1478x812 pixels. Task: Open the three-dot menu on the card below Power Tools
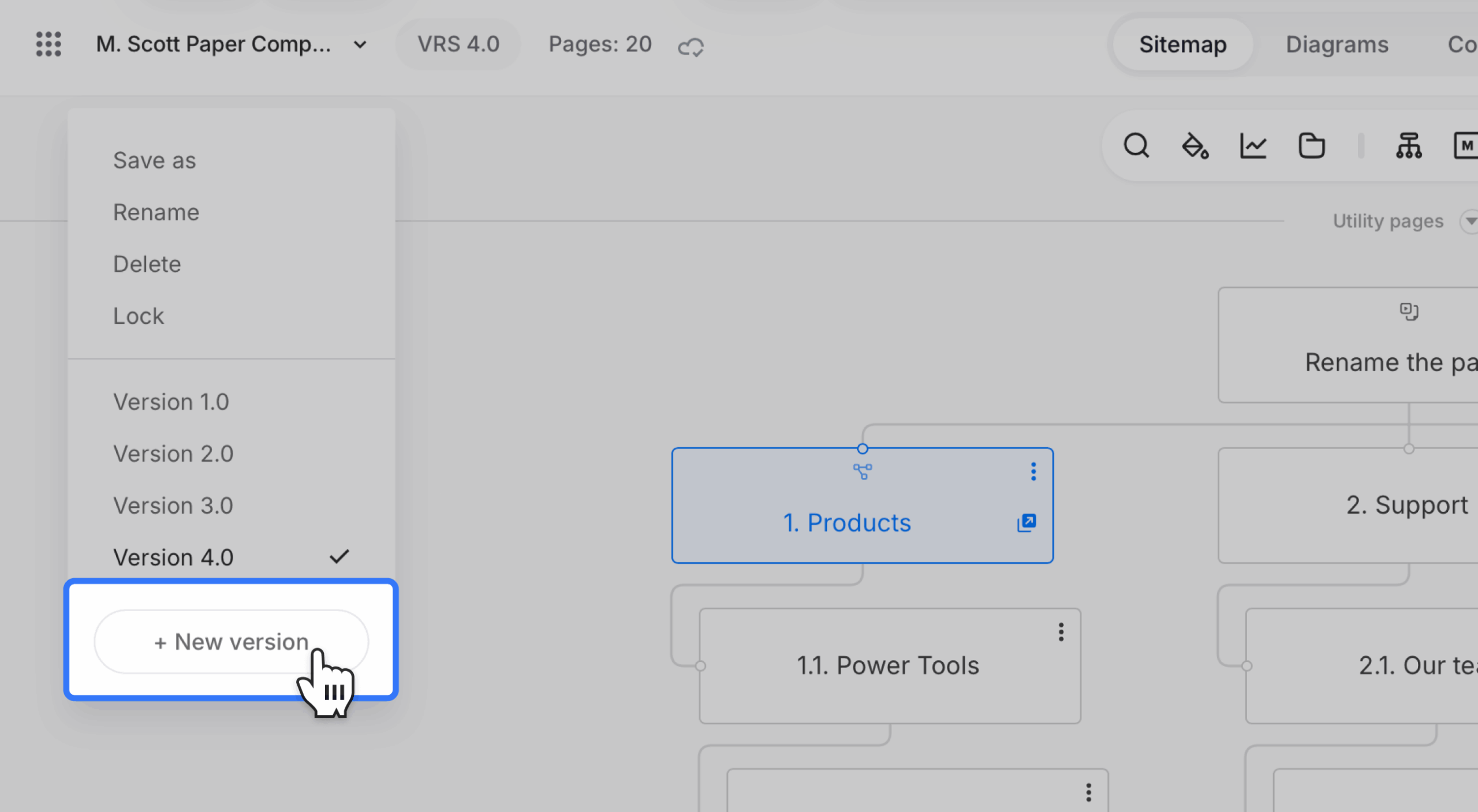(x=1089, y=792)
